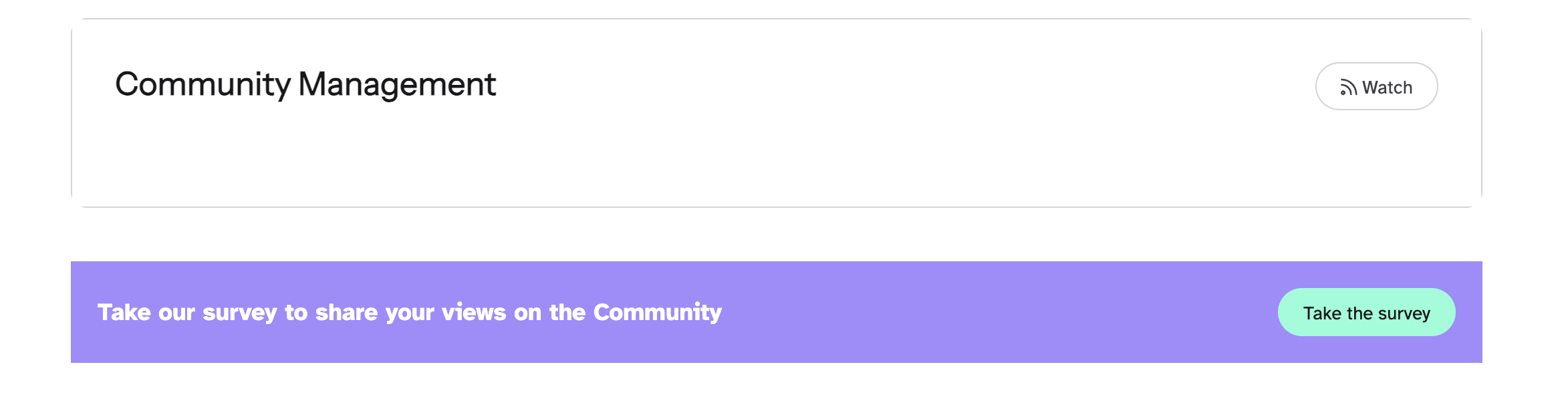The image size is (1568, 417).
Task: Open the Community survey via green button
Action: pyautogui.click(x=1366, y=313)
